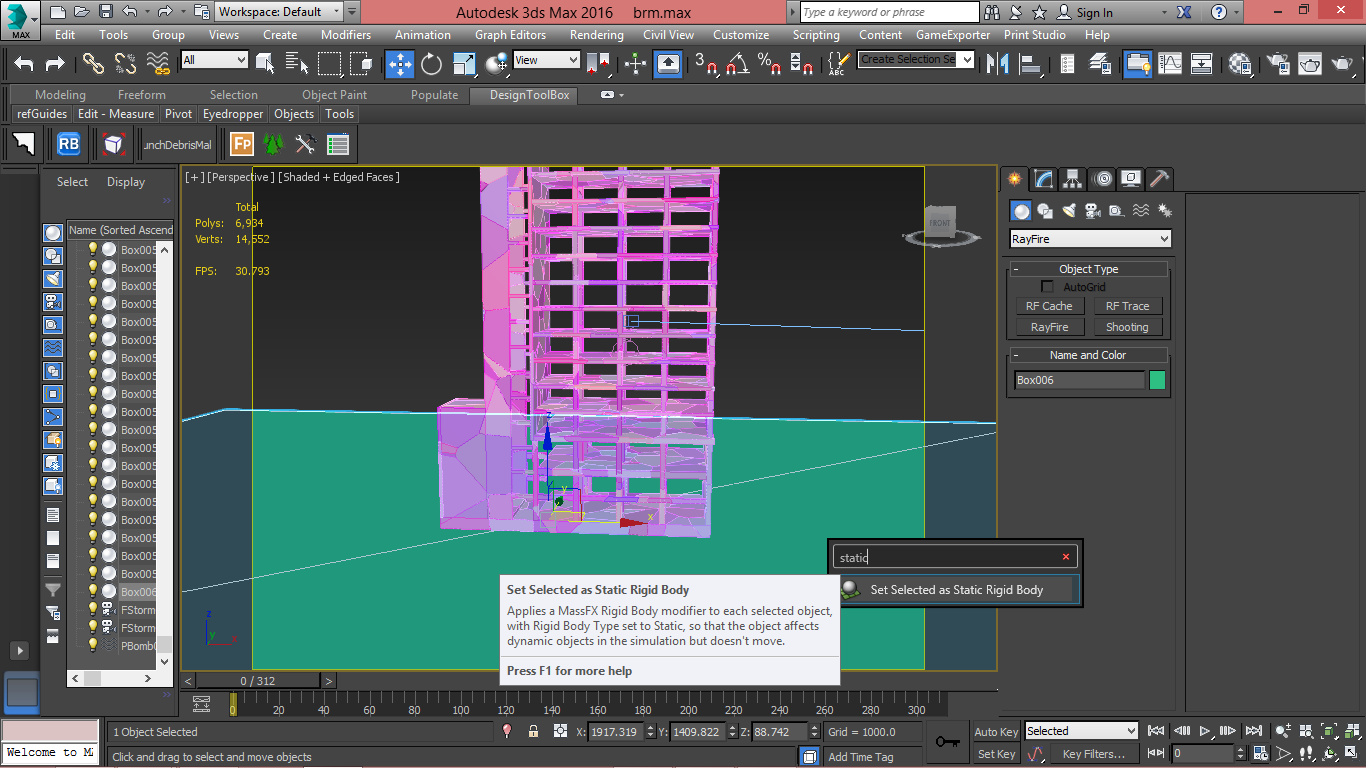The image size is (1366, 768).
Task: Open the Create Selection Set dropdown
Action: (x=916, y=60)
